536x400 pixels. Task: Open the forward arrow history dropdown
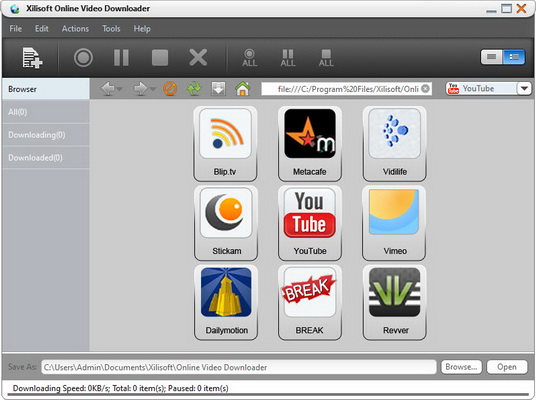tap(152, 89)
